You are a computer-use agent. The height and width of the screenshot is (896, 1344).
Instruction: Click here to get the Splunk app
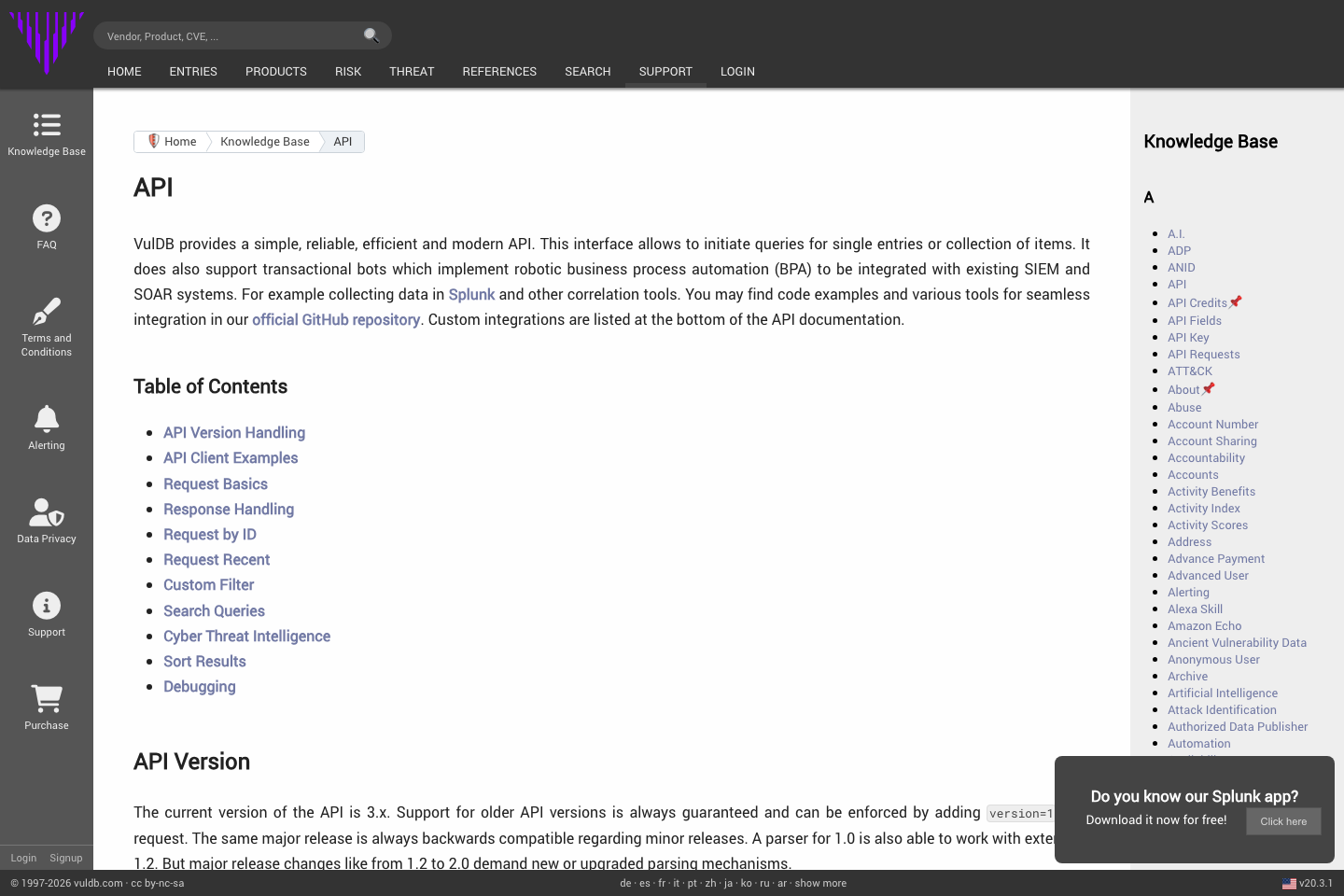click(x=1283, y=821)
